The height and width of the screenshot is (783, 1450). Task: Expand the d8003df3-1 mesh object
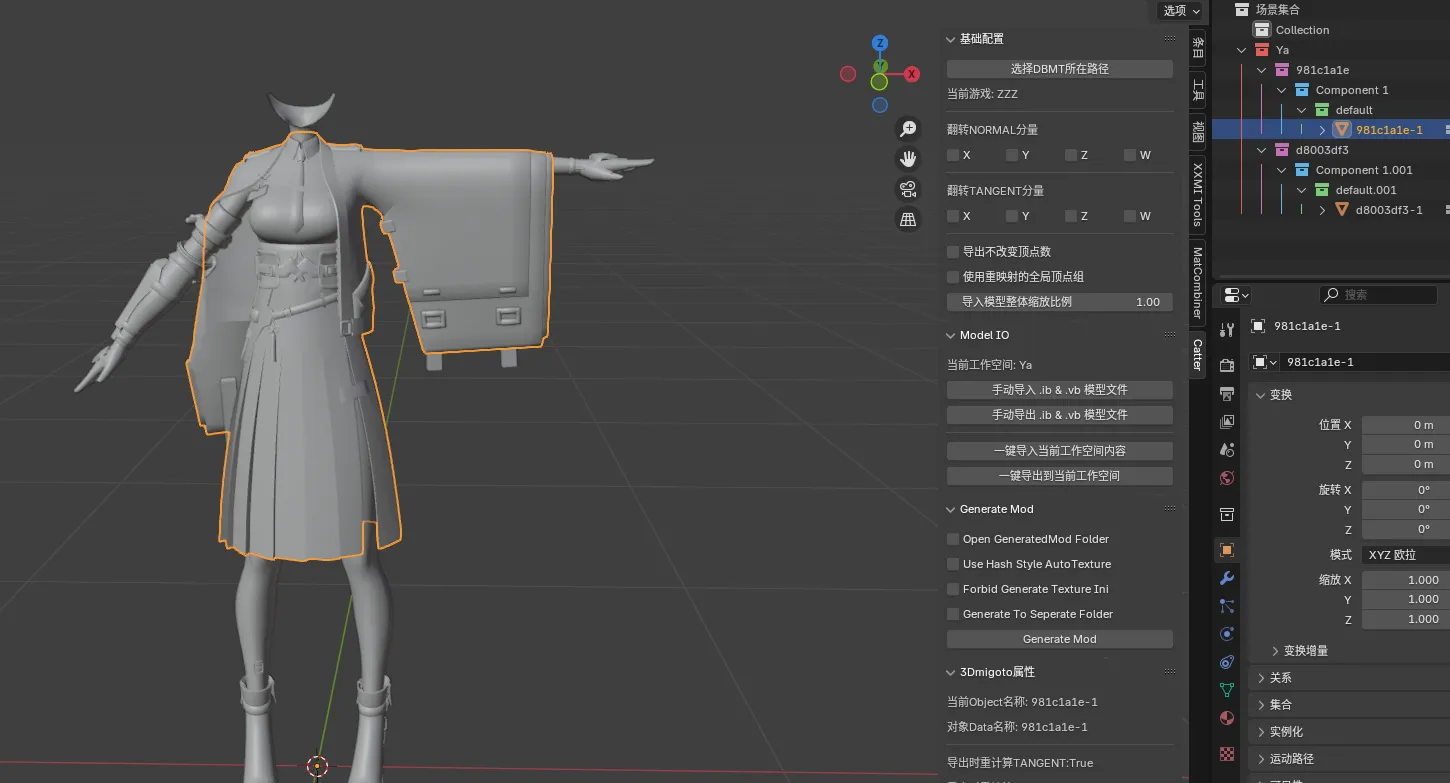1322,210
